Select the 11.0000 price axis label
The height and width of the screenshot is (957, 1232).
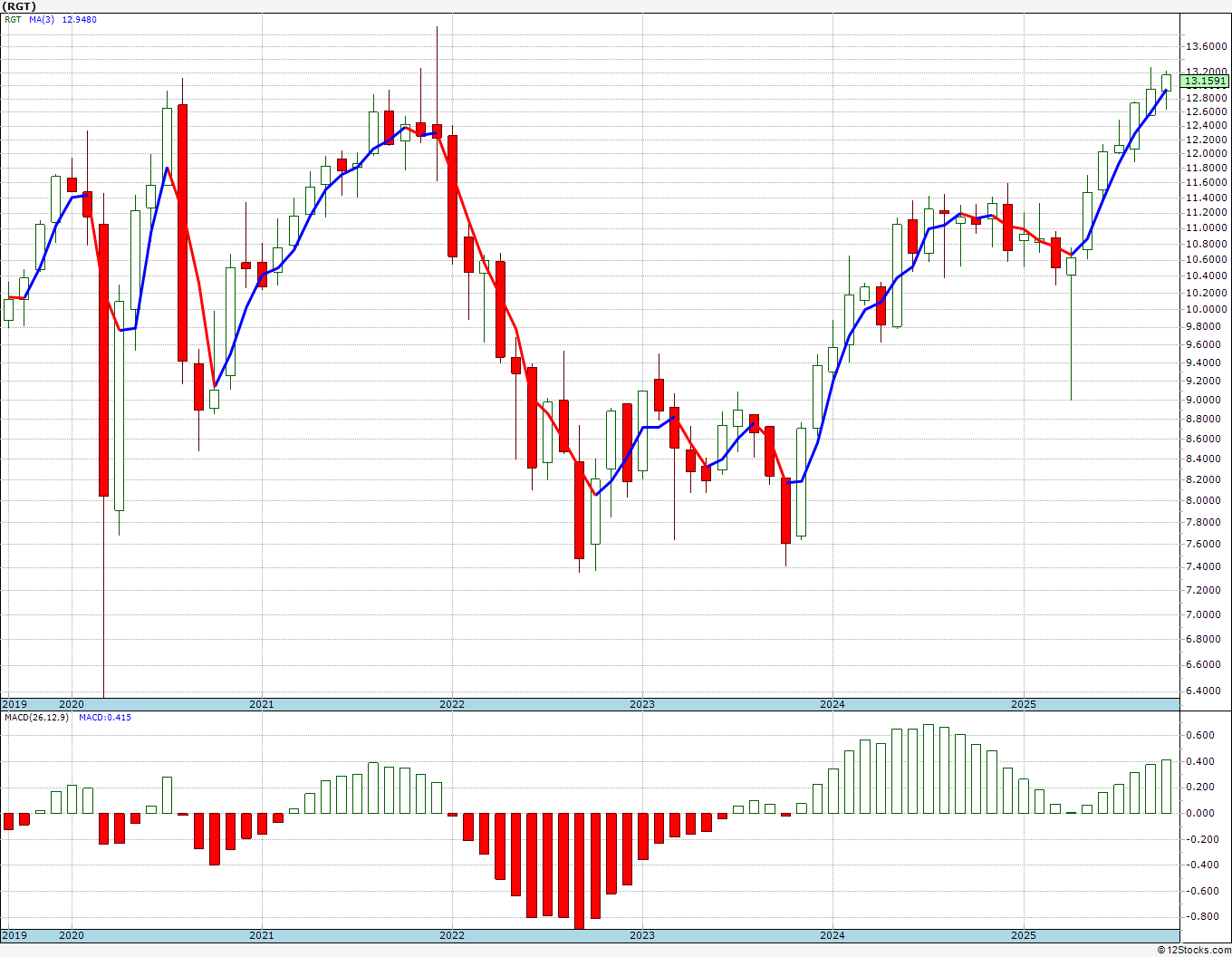(x=1207, y=228)
